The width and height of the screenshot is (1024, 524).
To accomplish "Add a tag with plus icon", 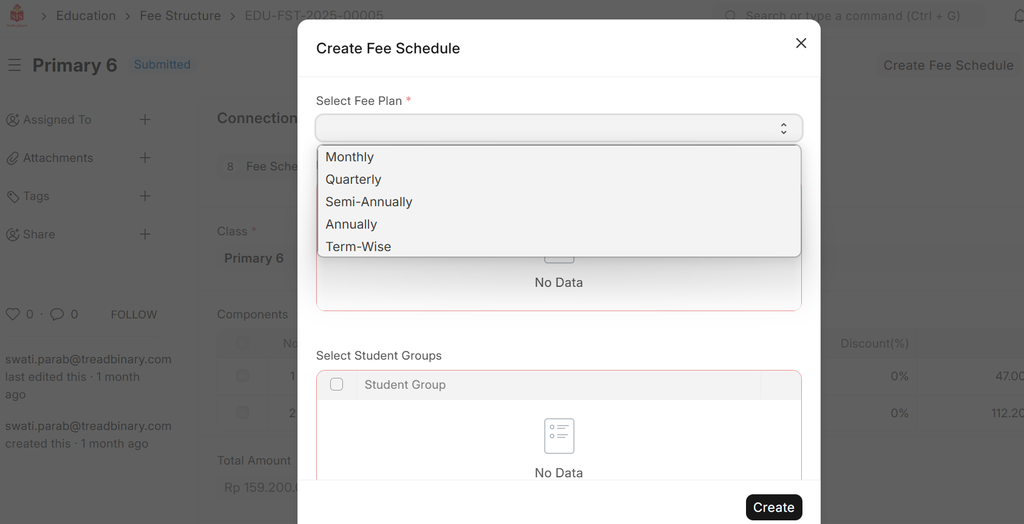I will (145, 196).
